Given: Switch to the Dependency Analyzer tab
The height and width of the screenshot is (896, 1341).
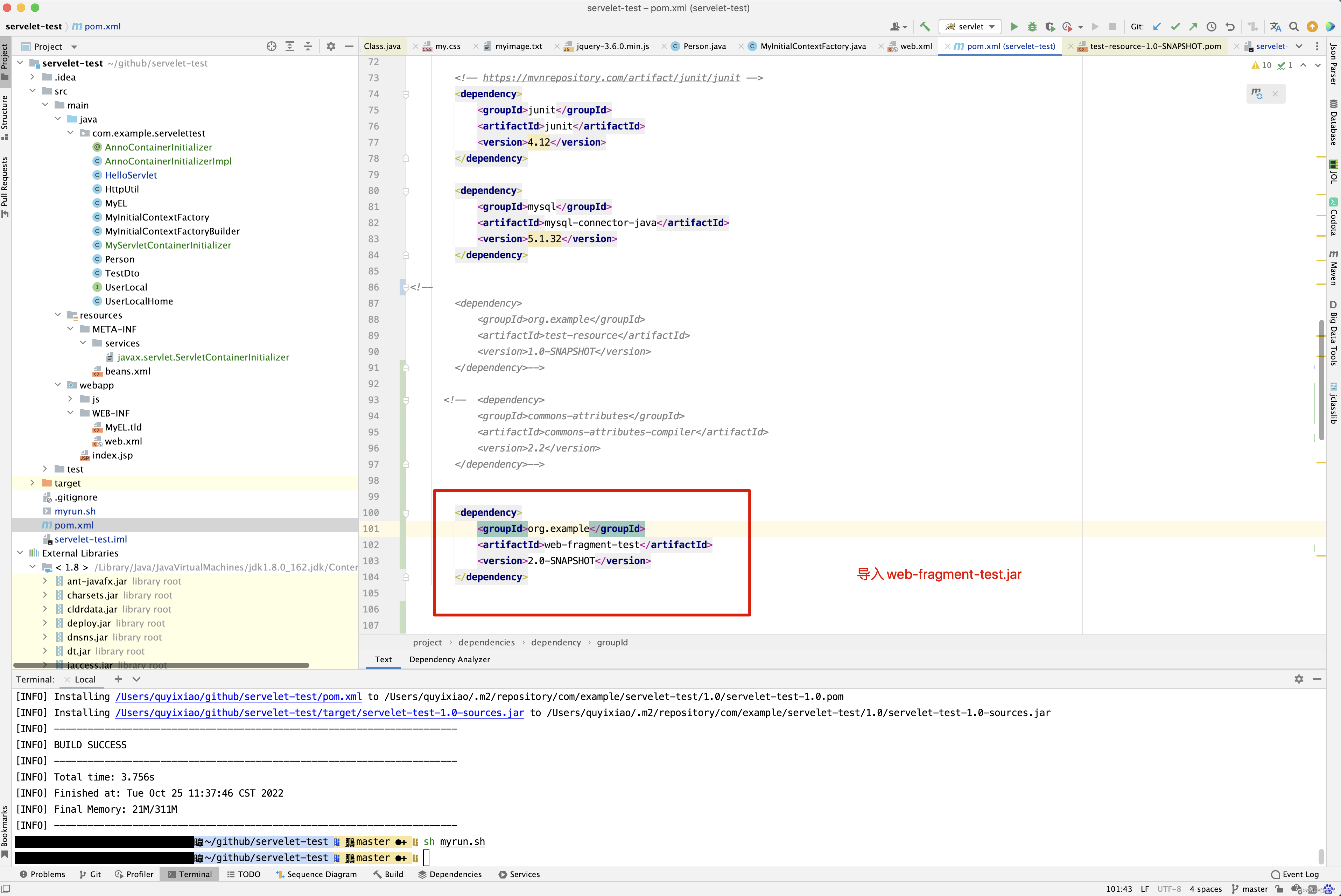Looking at the screenshot, I should [x=449, y=659].
